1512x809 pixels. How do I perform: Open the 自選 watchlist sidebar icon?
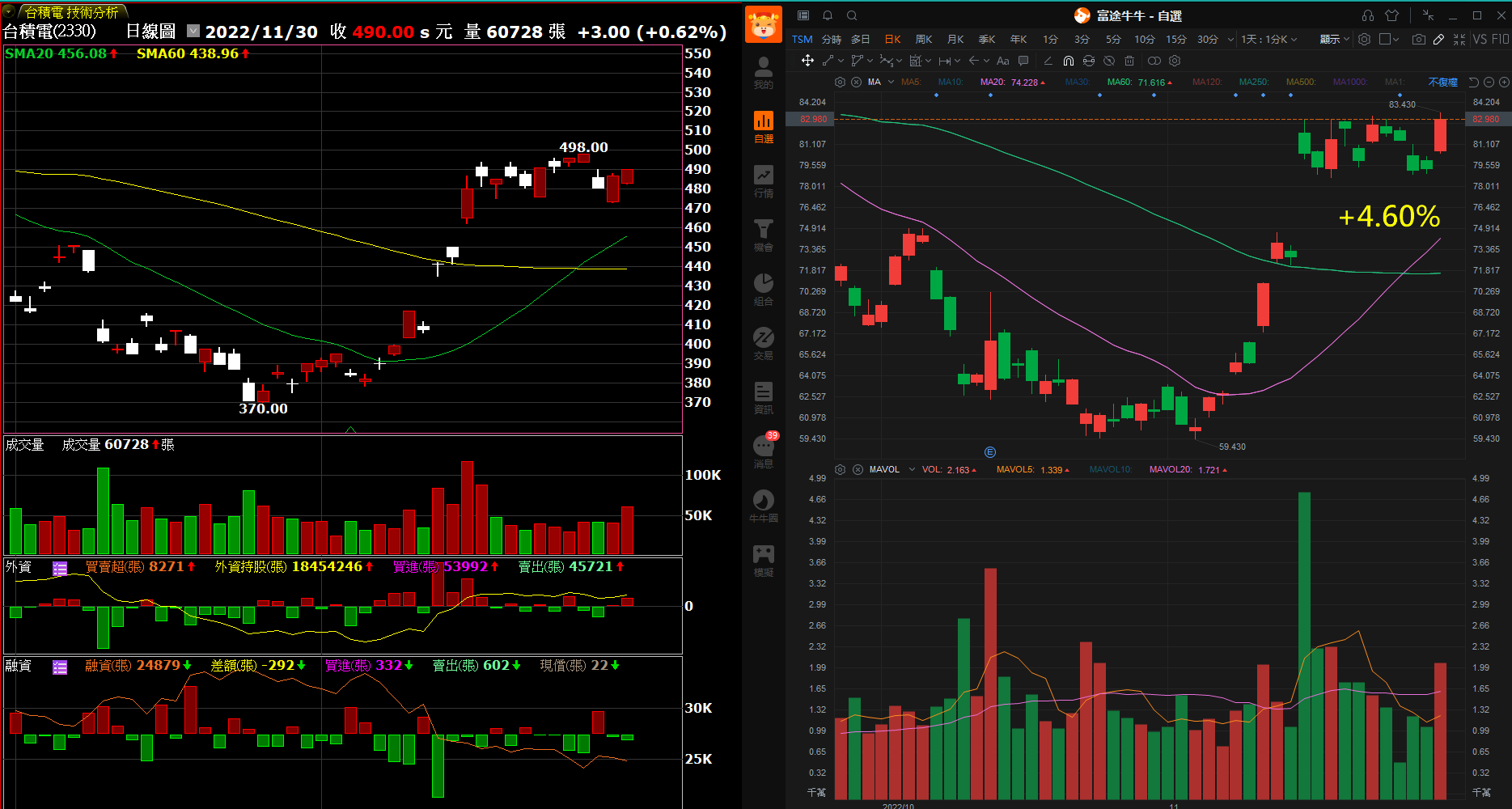point(763,127)
